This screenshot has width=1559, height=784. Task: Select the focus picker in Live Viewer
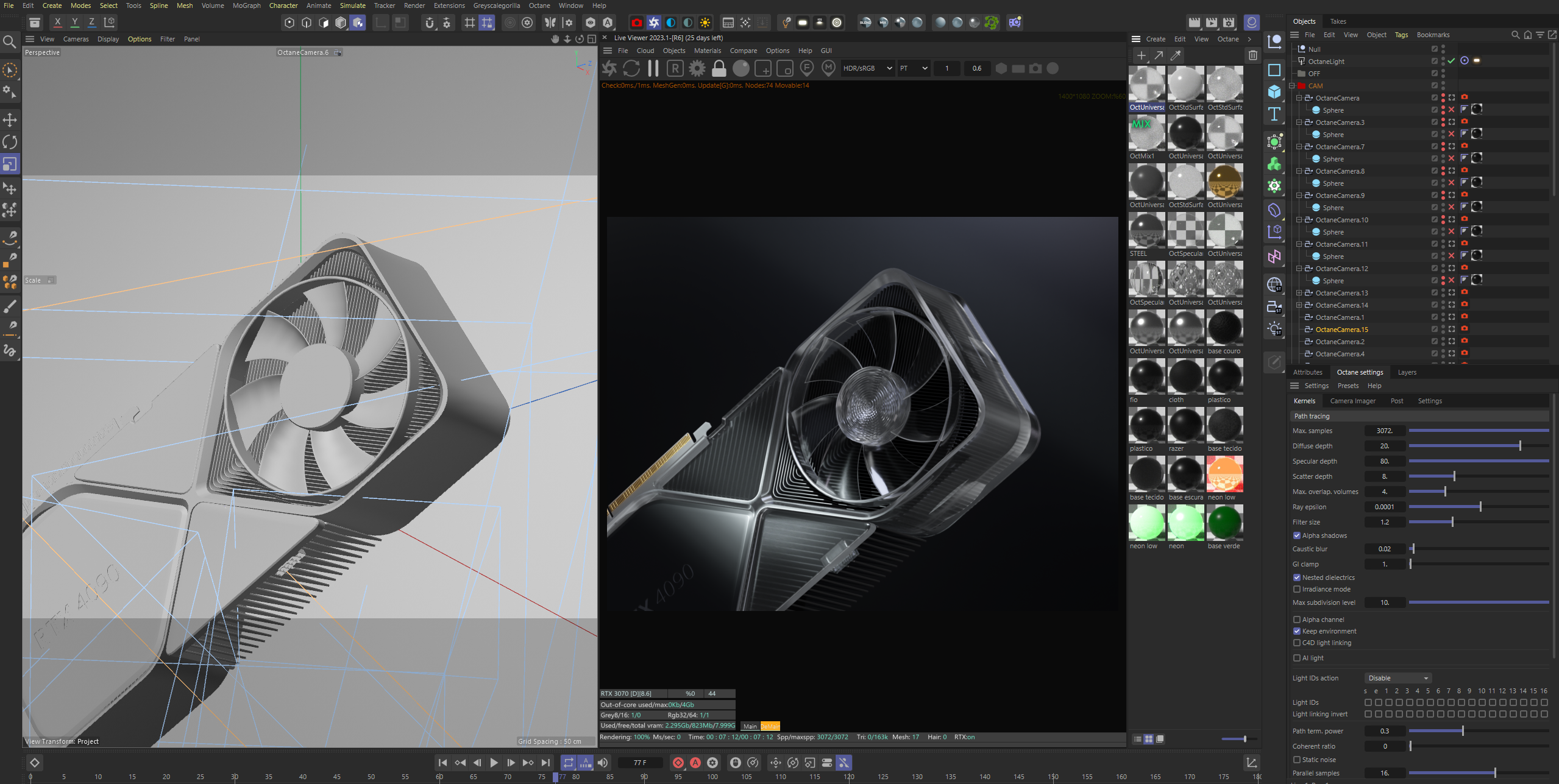click(806, 68)
